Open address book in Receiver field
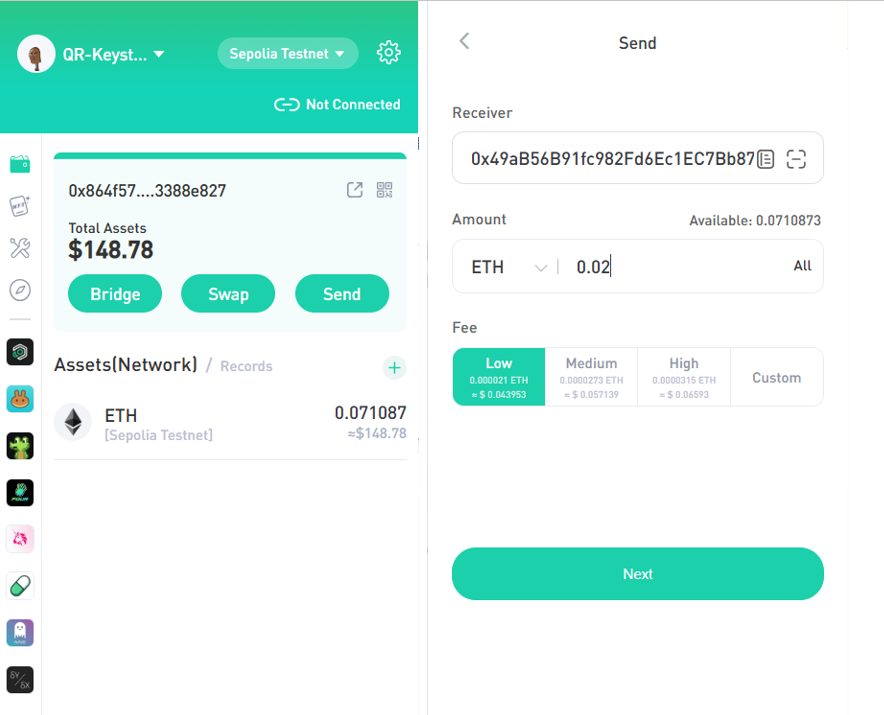The image size is (884, 715). [x=766, y=159]
